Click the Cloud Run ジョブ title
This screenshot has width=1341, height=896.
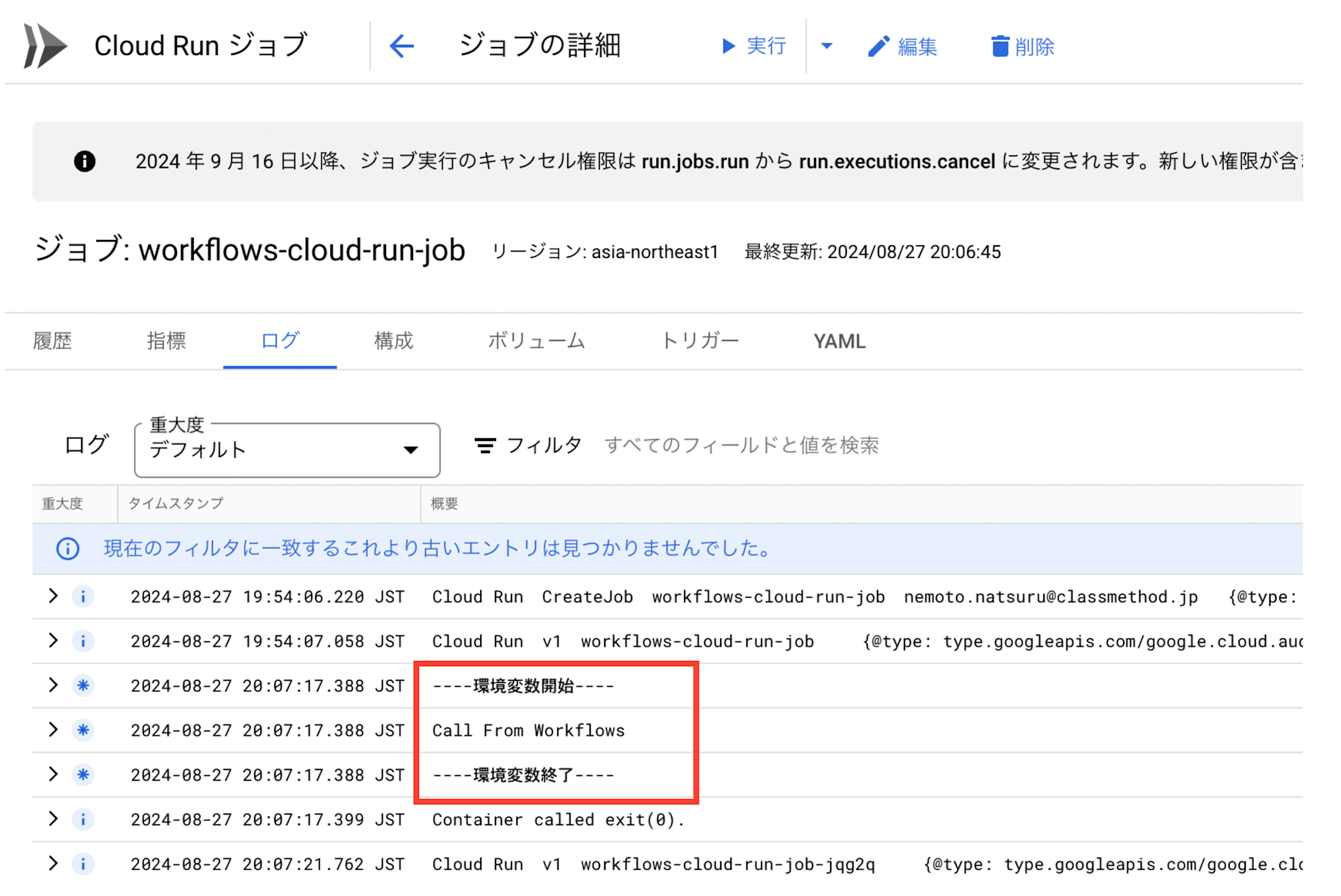(200, 46)
